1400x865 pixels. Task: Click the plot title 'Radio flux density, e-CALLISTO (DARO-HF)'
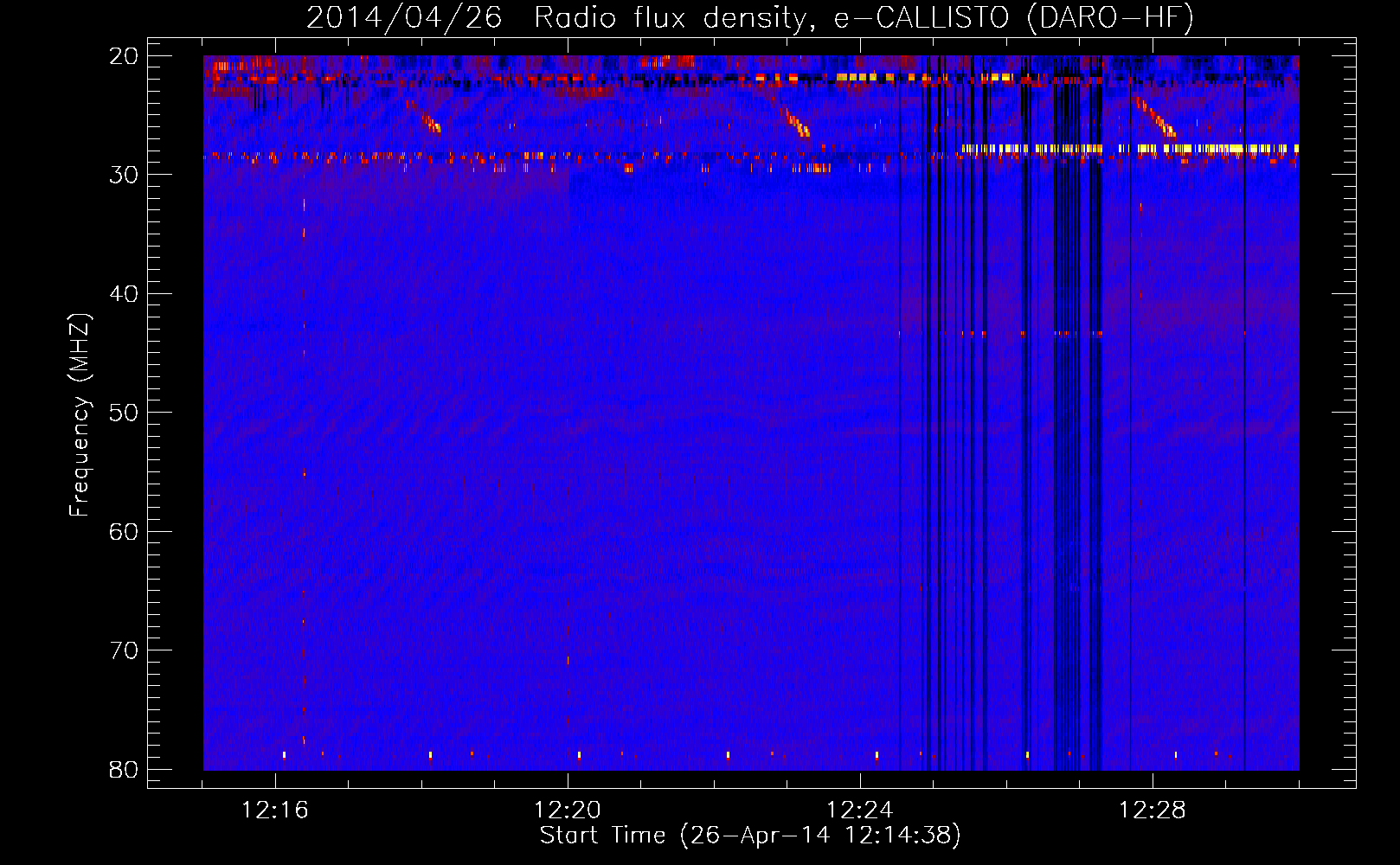[864, 18]
